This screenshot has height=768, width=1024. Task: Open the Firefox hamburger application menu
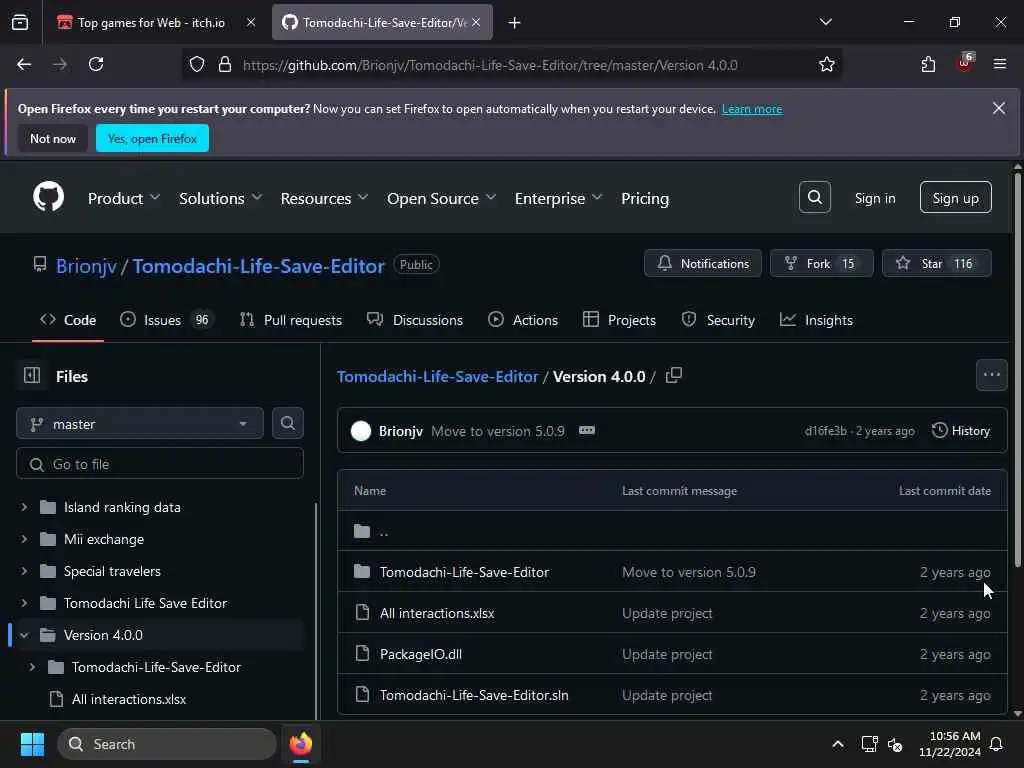coord(1000,65)
